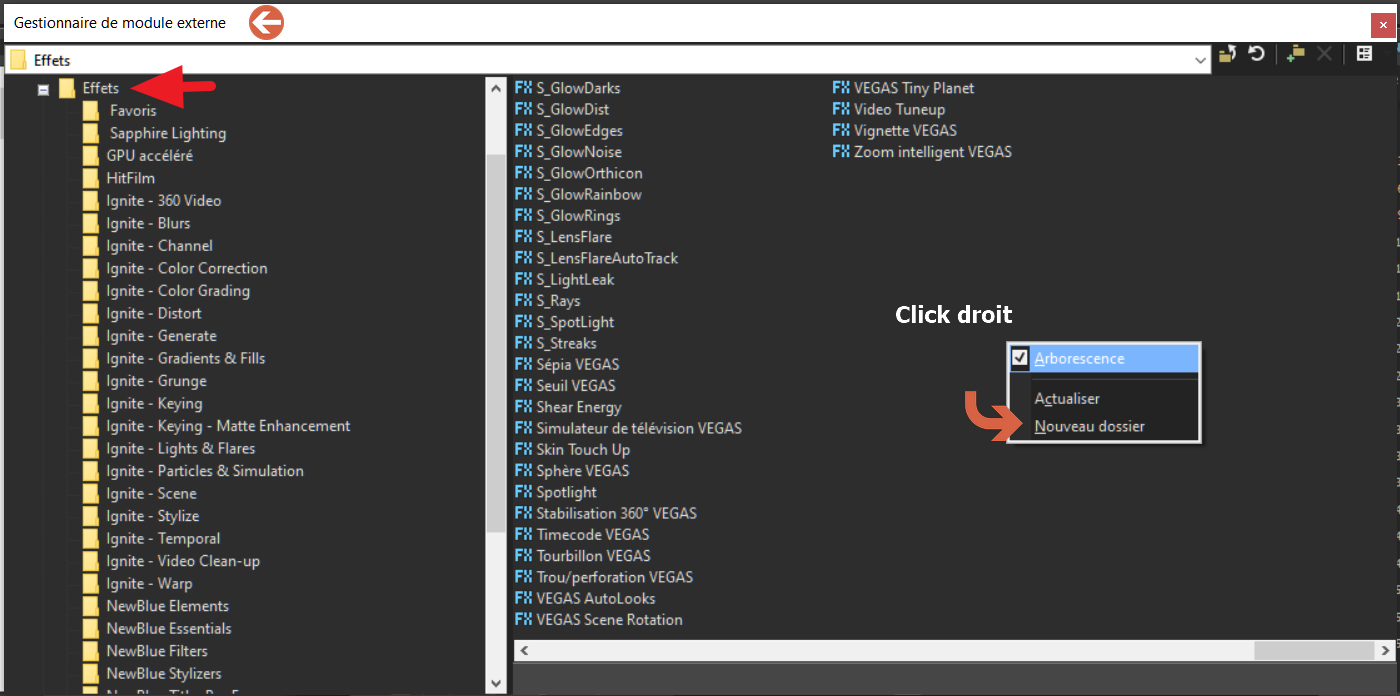Click the folder icon beside Ignite - Keying

click(91, 403)
